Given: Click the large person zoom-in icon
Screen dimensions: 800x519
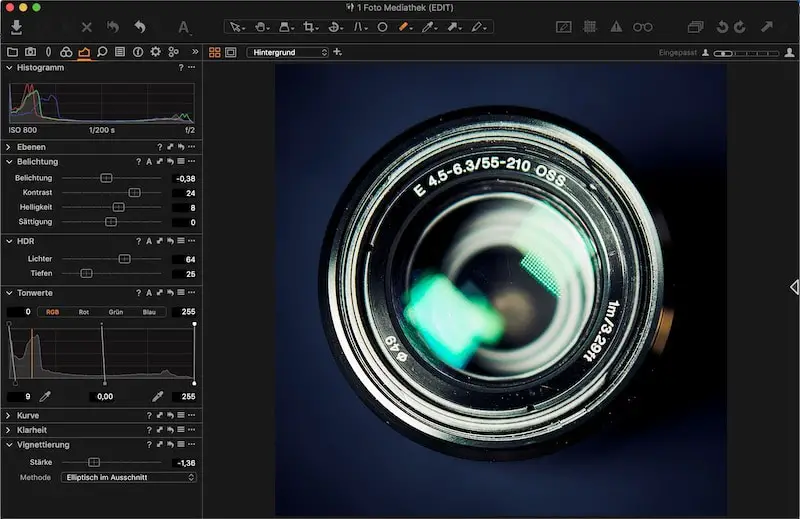Looking at the screenshot, I should [789, 52].
